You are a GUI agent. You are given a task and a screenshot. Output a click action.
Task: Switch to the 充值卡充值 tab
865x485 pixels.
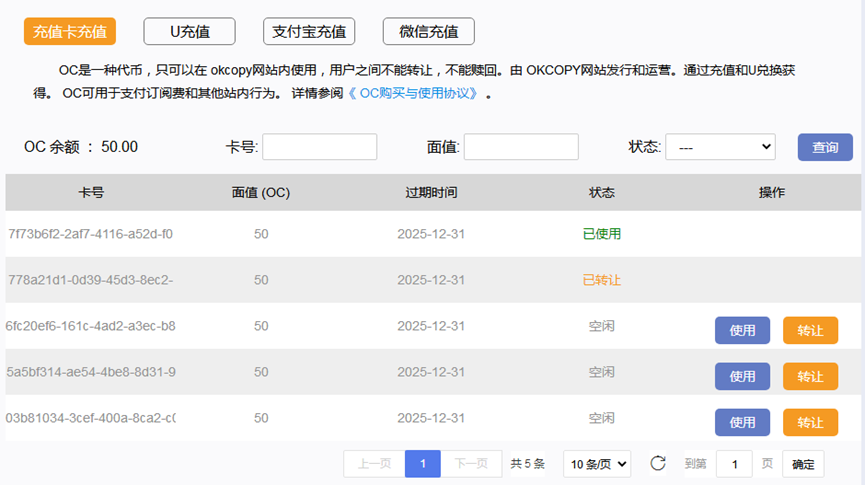[x=70, y=31]
